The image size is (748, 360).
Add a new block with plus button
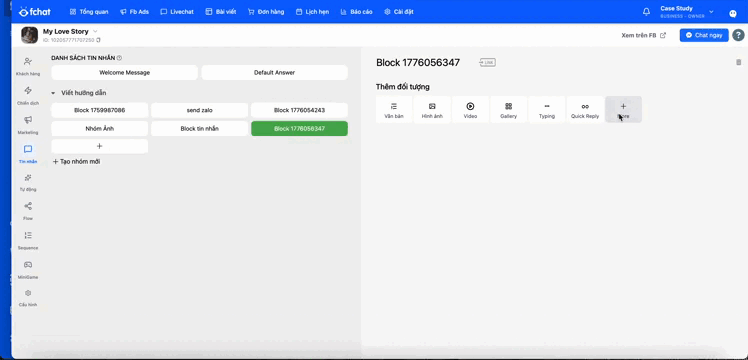100,146
